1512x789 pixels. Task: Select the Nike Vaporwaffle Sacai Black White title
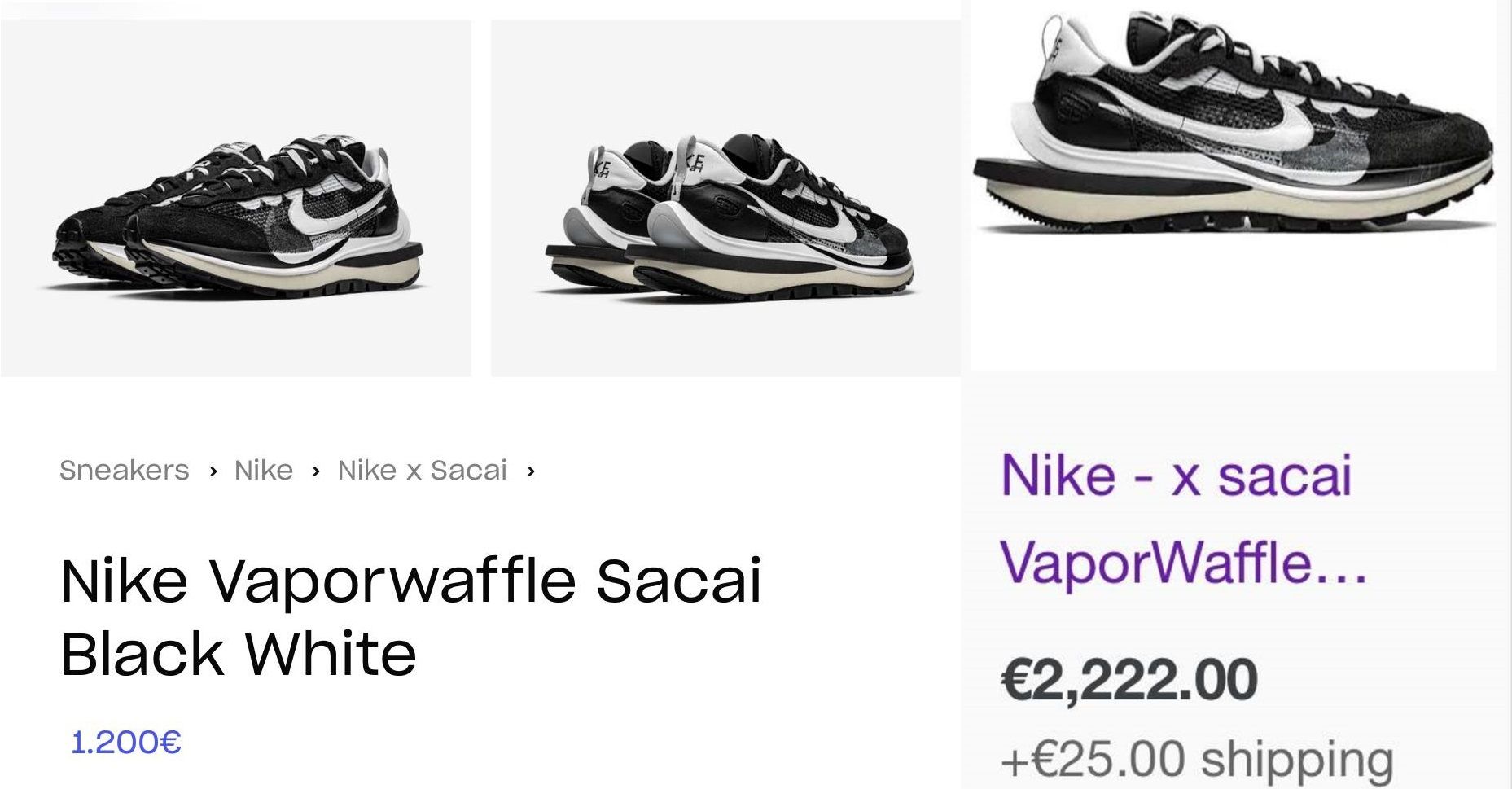[410, 616]
